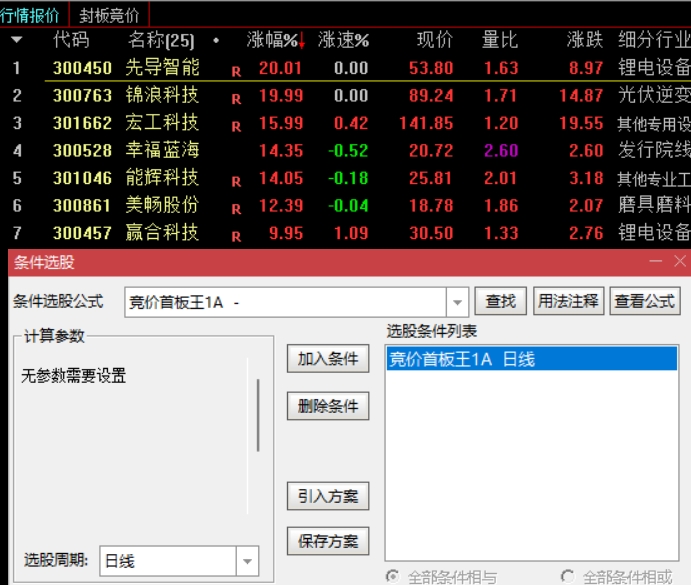Click the 20.01 gain value

[x=280, y=68]
